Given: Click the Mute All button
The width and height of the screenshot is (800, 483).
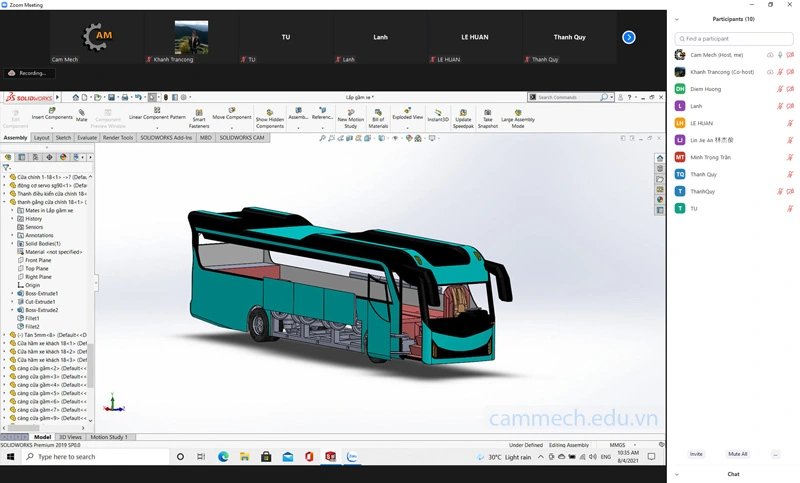Looking at the screenshot, I should click(738, 454).
